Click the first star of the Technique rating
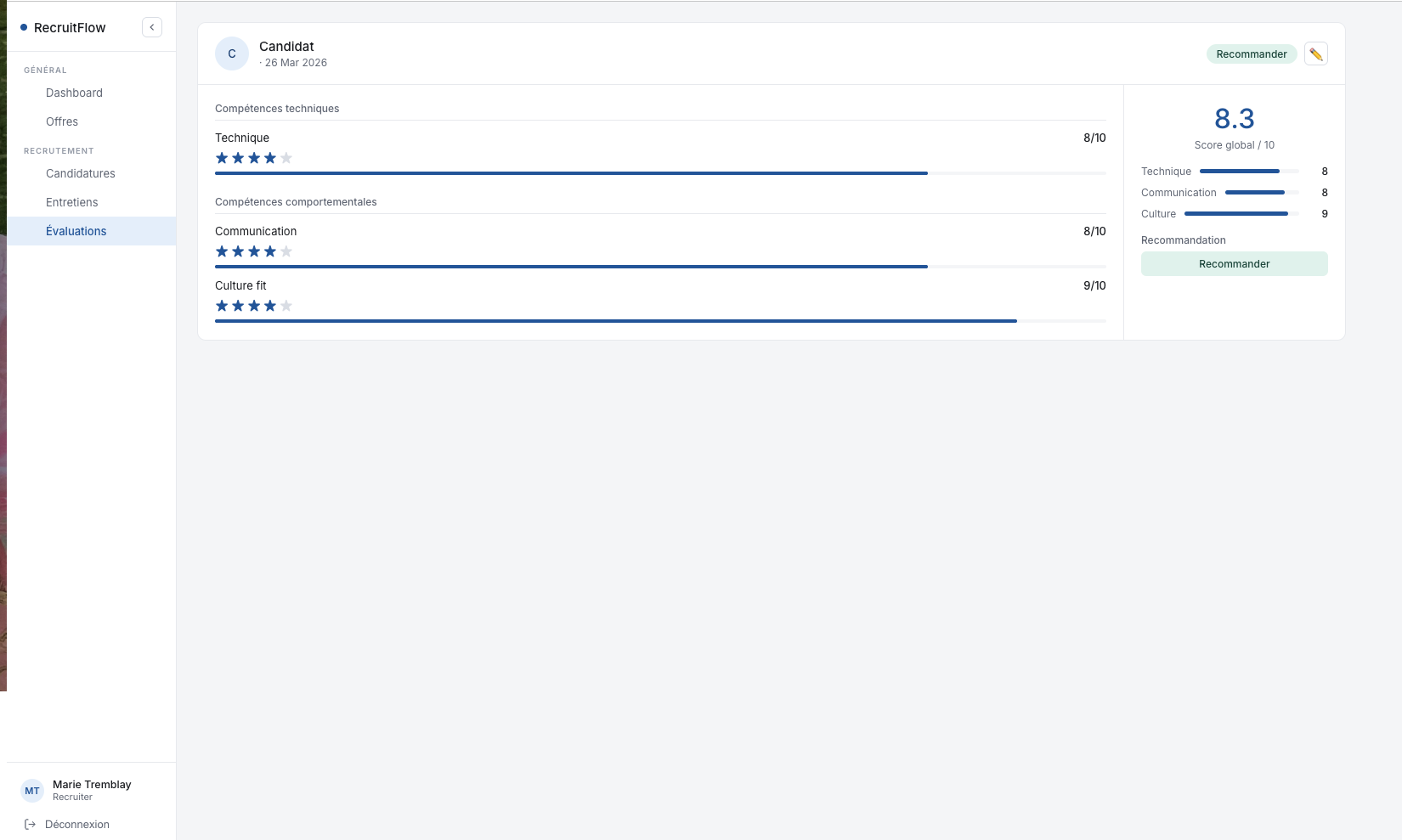This screenshot has height=840, width=1402. coord(222,157)
